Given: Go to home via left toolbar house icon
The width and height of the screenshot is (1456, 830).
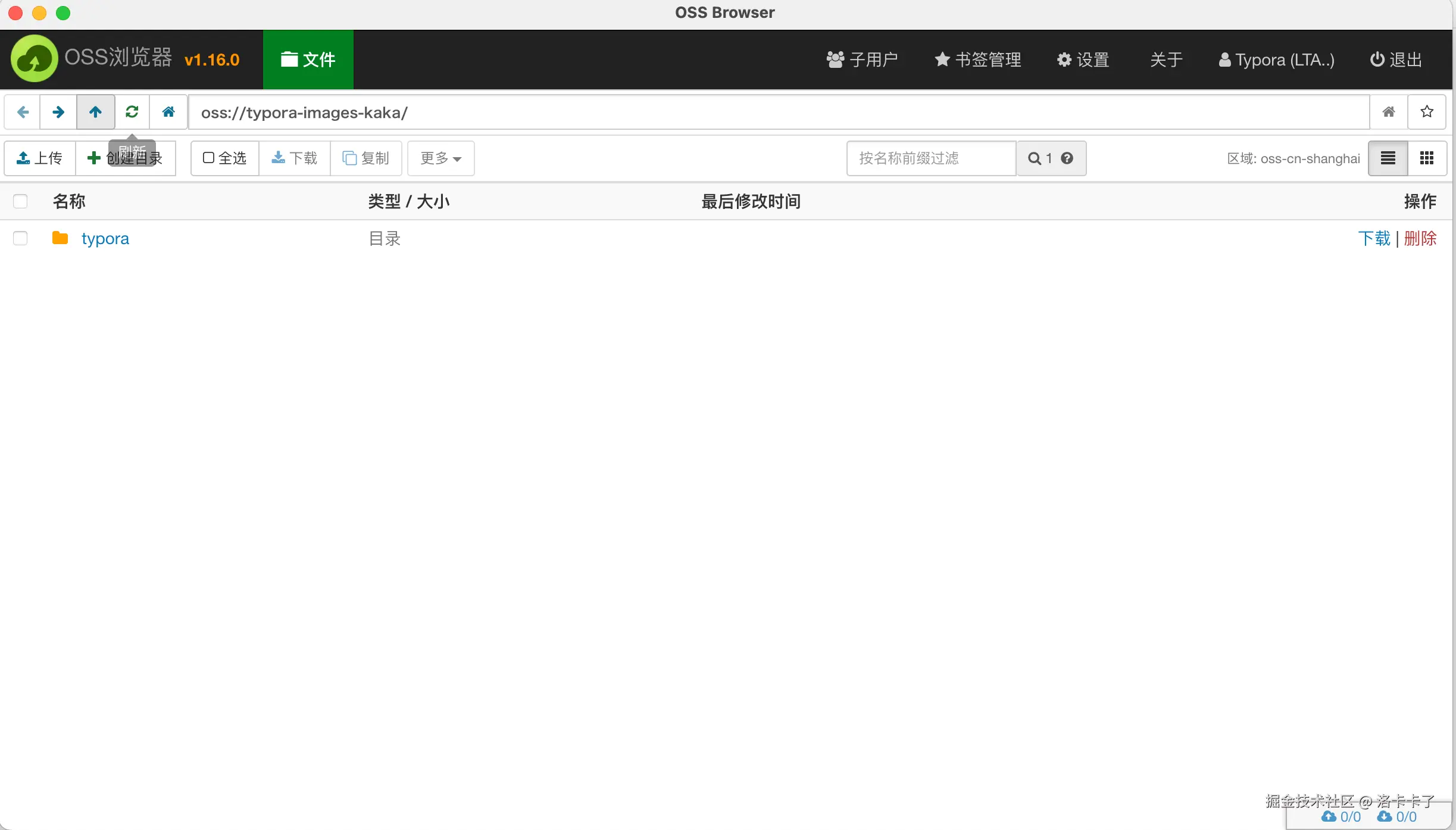Looking at the screenshot, I should 168,112.
